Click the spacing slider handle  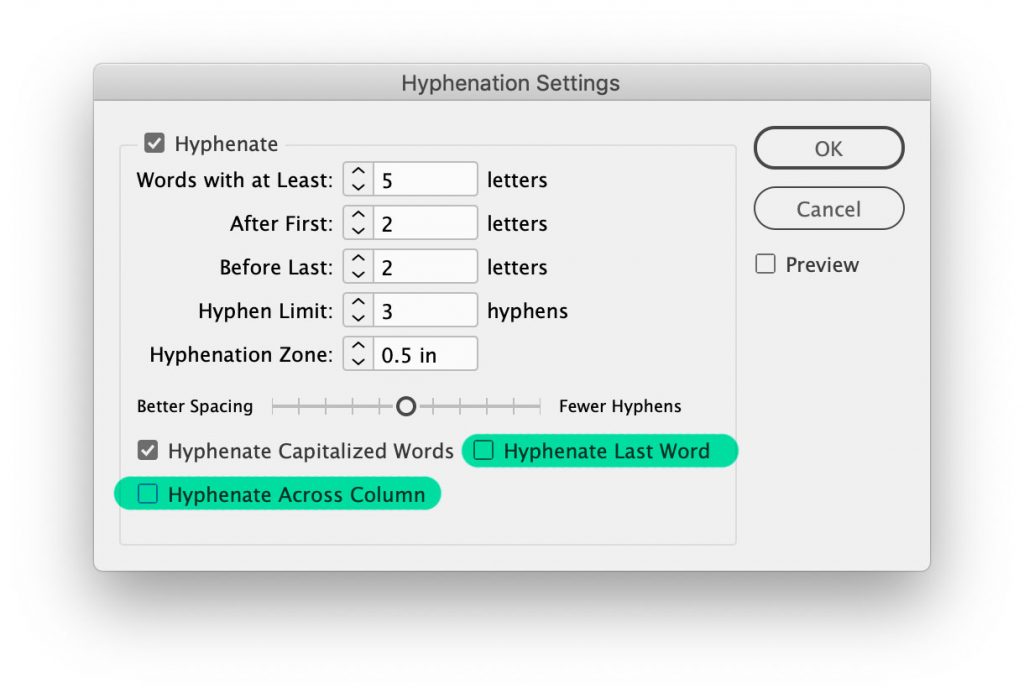(406, 406)
